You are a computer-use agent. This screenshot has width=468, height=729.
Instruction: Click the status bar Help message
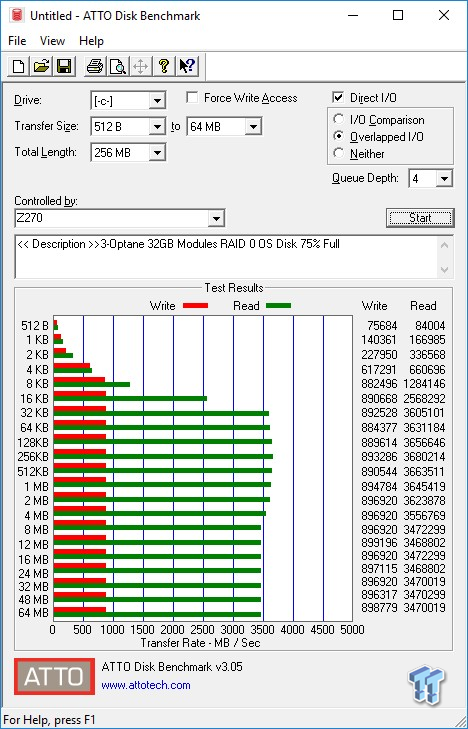pyautogui.click(x=49, y=720)
